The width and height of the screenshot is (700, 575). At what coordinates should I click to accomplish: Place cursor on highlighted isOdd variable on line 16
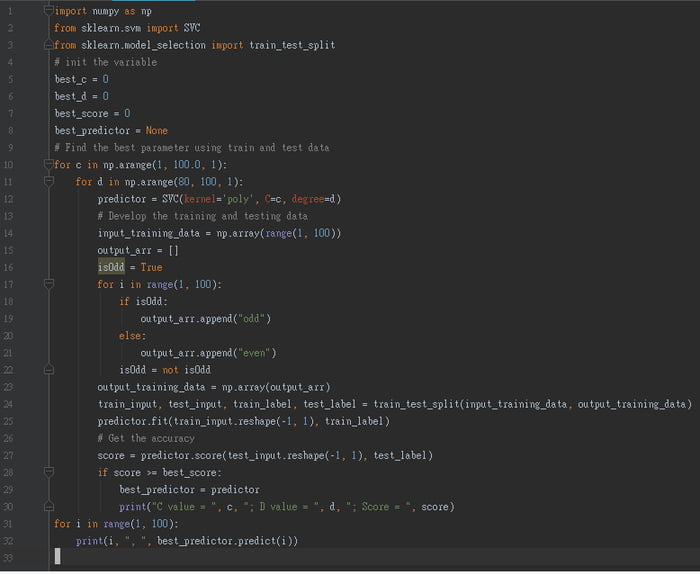pos(110,267)
